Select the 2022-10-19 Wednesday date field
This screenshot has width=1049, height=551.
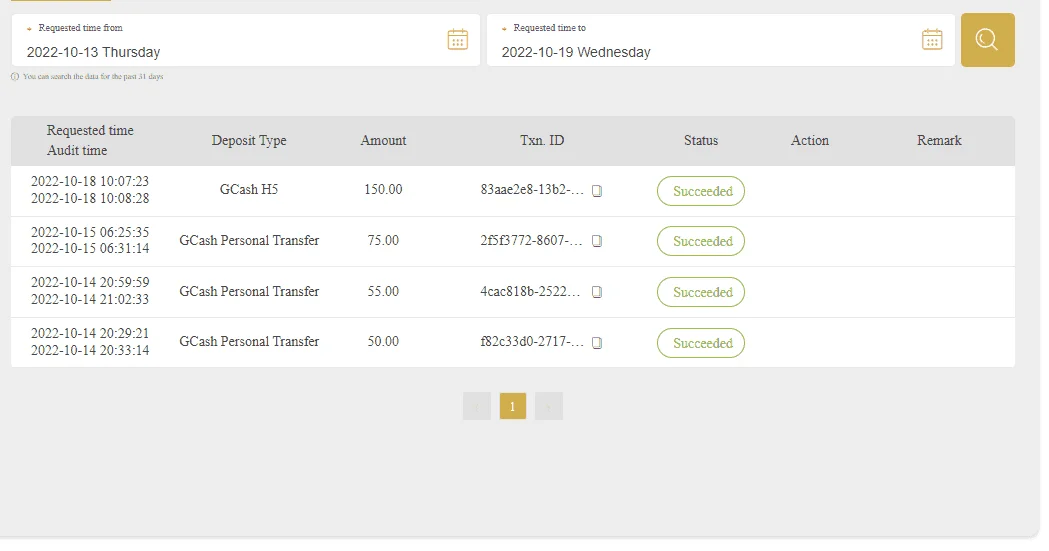tap(721, 40)
